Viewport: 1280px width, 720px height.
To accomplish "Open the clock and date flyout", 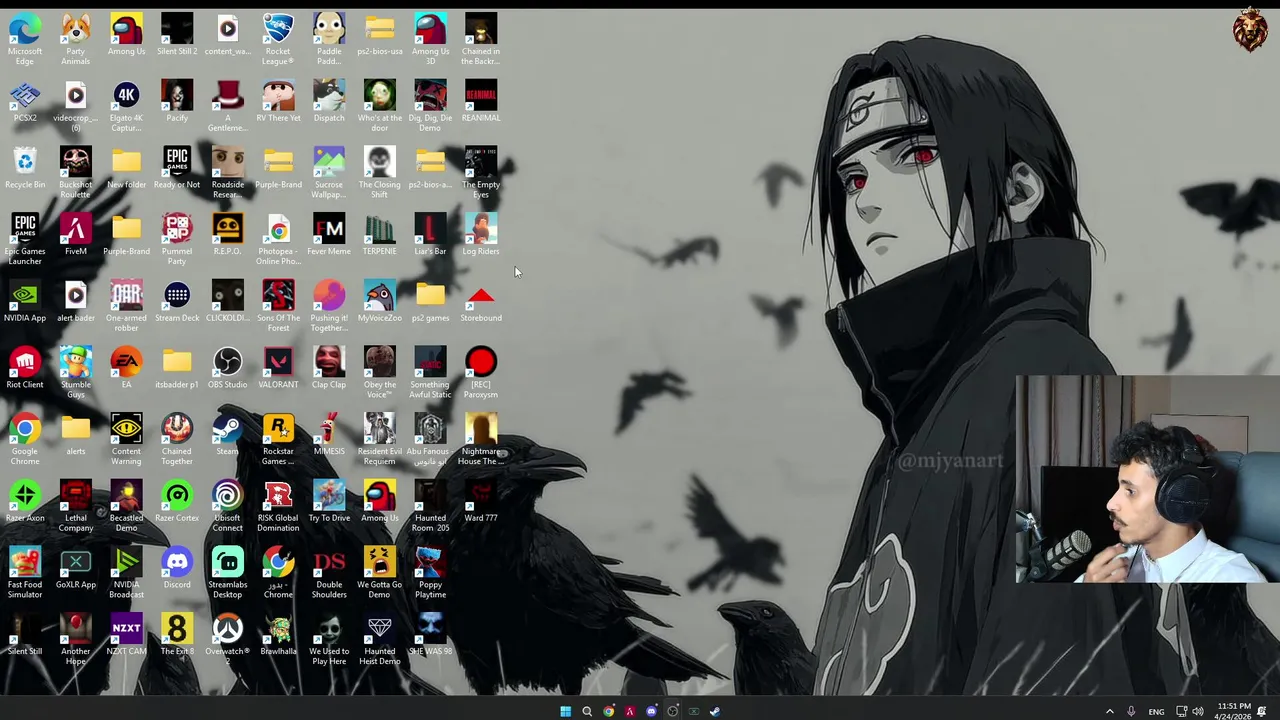I will tap(1231, 711).
